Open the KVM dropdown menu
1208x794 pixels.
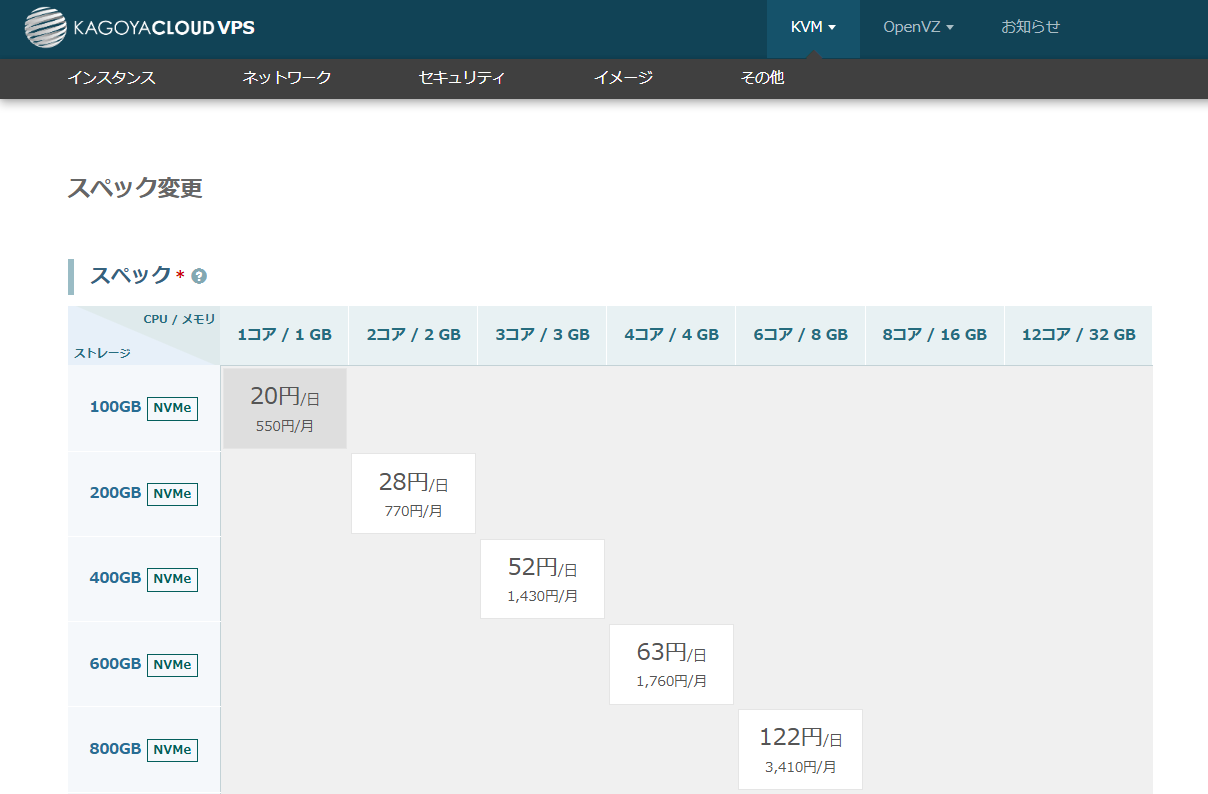coord(812,27)
